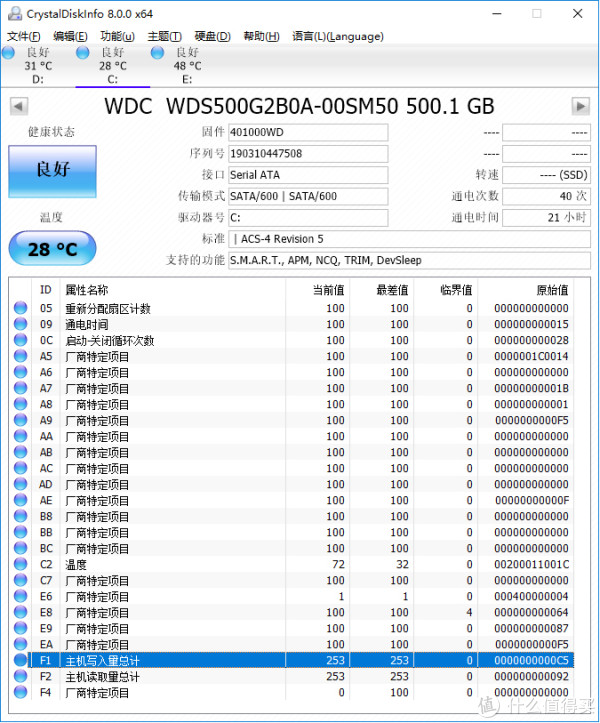Screen dimensions: 600x723
Task: Click the status orb of the D: drive
Action: [8, 53]
